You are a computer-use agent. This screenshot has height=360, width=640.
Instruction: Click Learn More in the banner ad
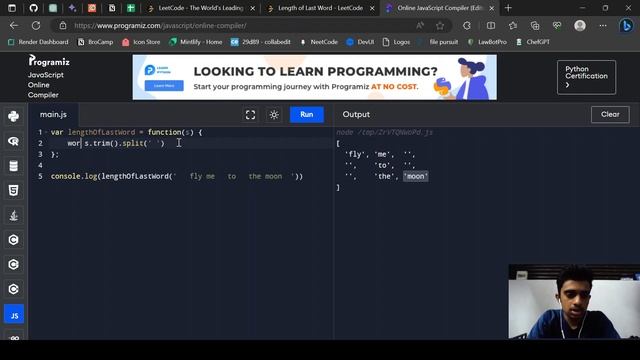coord(164,86)
